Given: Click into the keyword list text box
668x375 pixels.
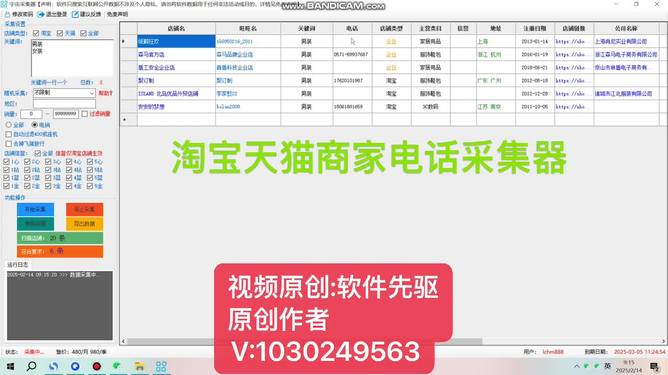Looking at the screenshot, I should point(72,58).
